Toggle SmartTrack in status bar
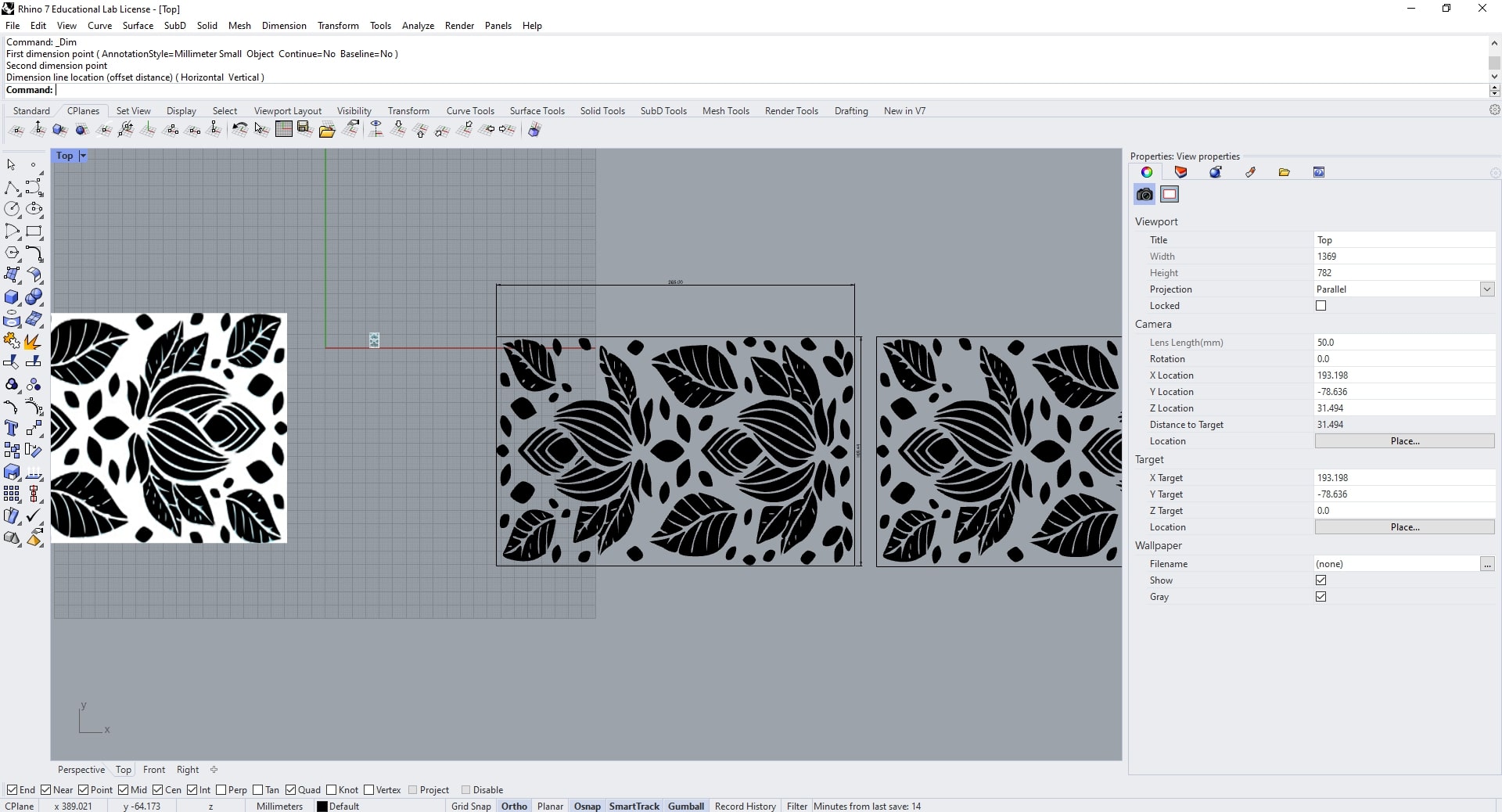 [634, 806]
